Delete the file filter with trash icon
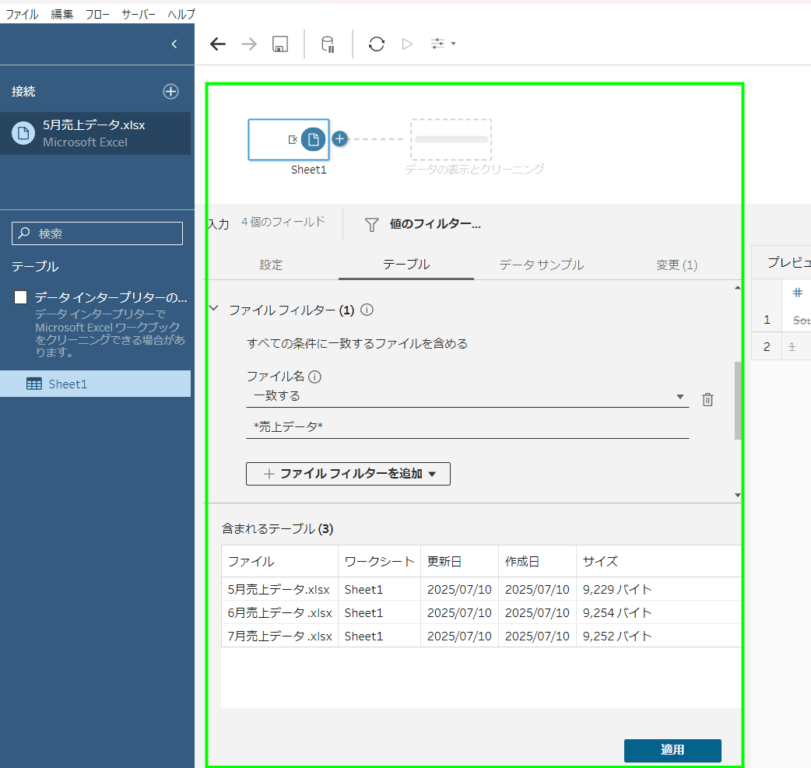This screenshot has width=811, height=768. 707,399
